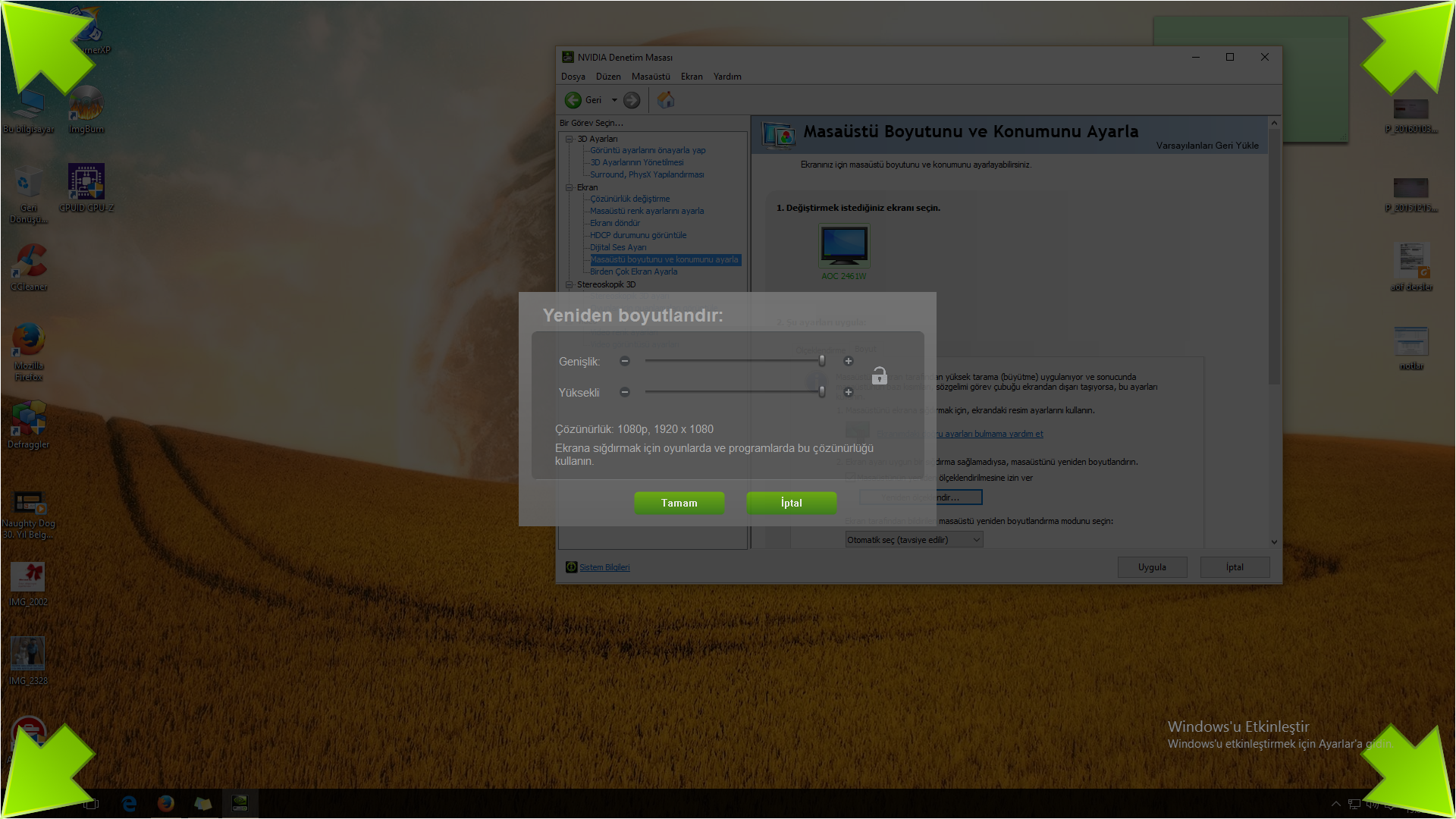The width and height of the screenshot is (1456, 819).
Task: Decrease Genişlik with the minus icon
Action: [625, 361]
